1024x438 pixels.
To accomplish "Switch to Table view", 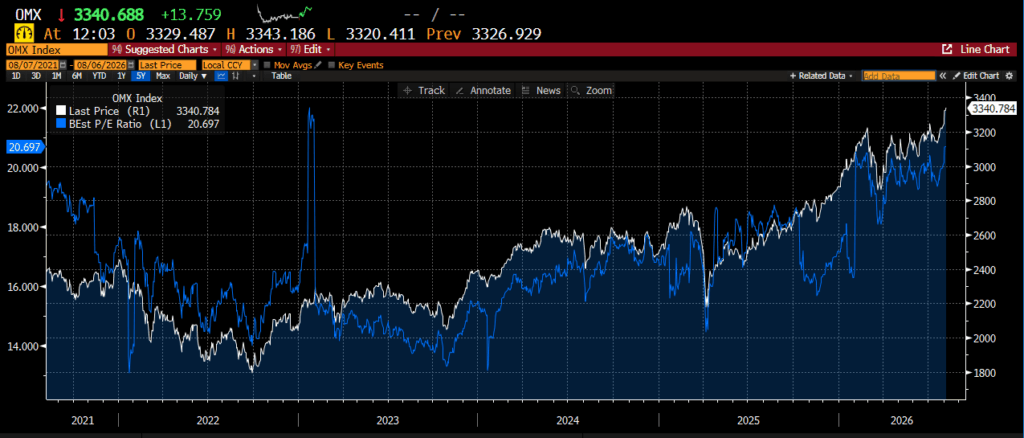I will [x=281, y=76].
